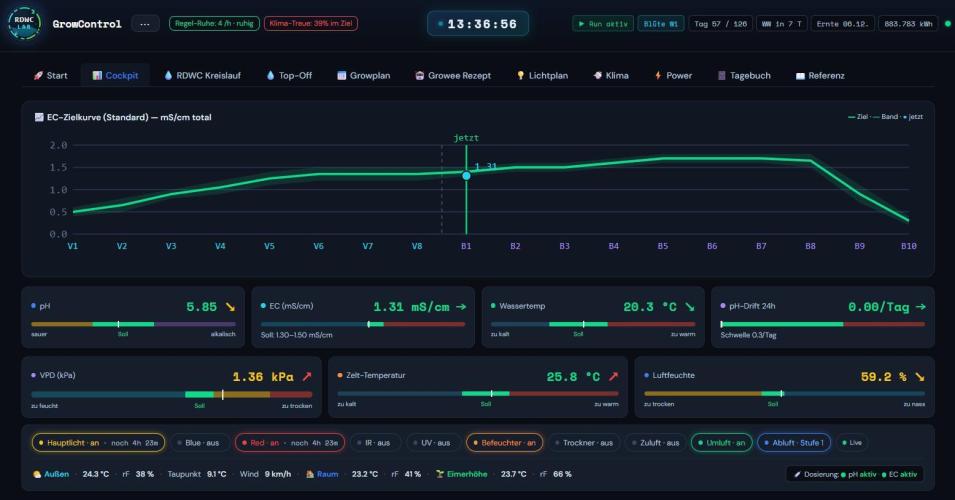Click the 883.783 kWh badge
The width and height of the screenshot is (955, 500).
(x=908, y=24)
